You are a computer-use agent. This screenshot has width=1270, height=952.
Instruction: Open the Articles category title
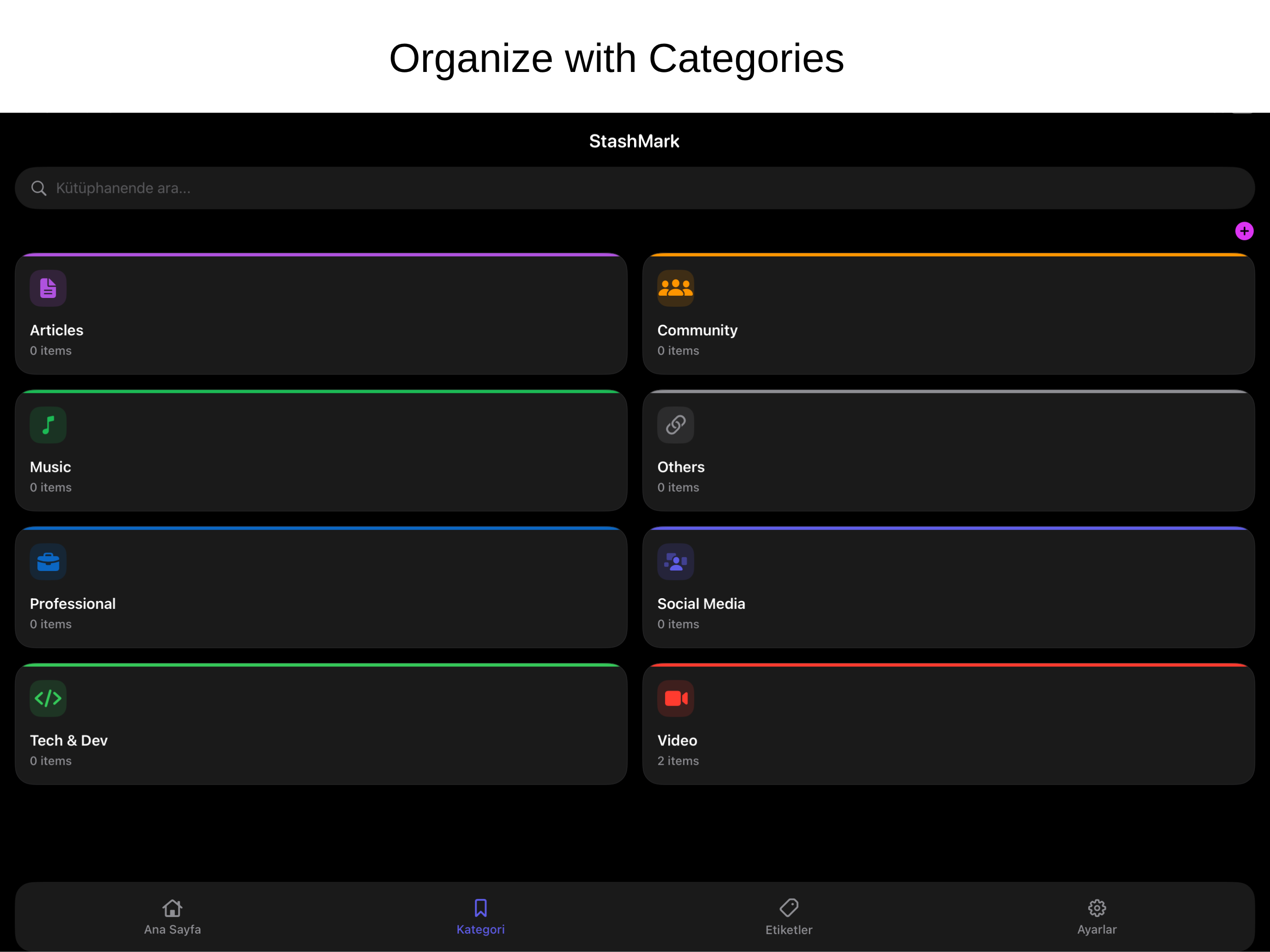[x=56, y=331]
